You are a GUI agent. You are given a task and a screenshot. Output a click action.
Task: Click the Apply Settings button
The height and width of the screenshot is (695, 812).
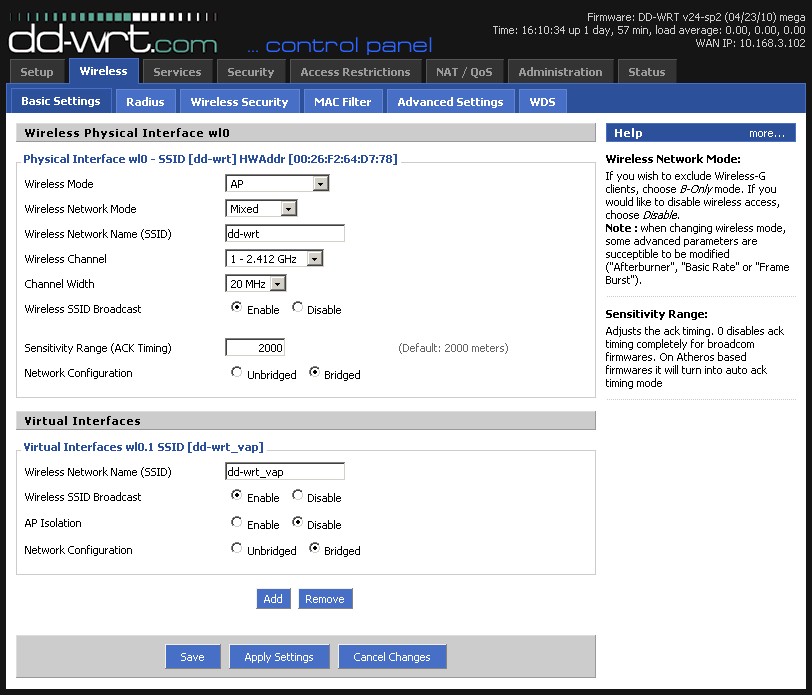tap(279, 657)
